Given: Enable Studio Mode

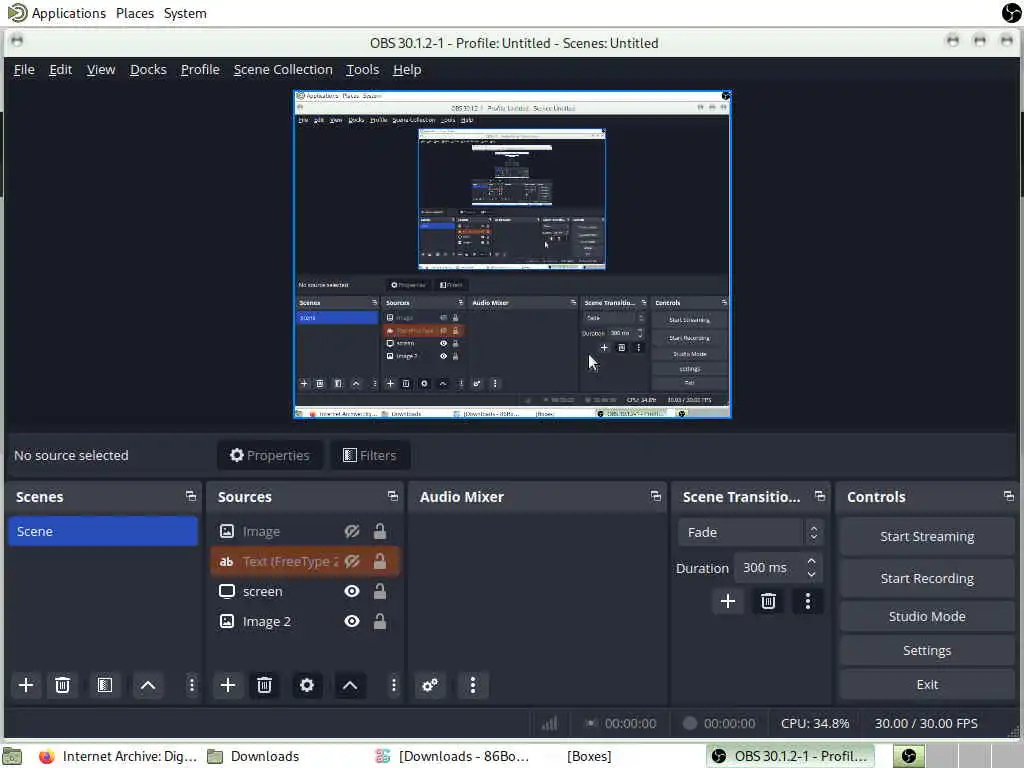Looking at the screenshot, I should coord(927,616).
